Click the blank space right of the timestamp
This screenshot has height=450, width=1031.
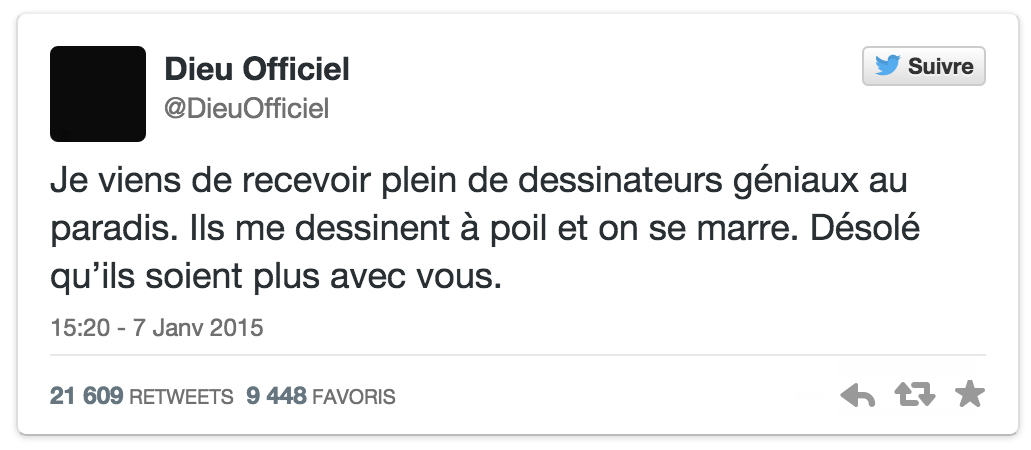point(600,328)
